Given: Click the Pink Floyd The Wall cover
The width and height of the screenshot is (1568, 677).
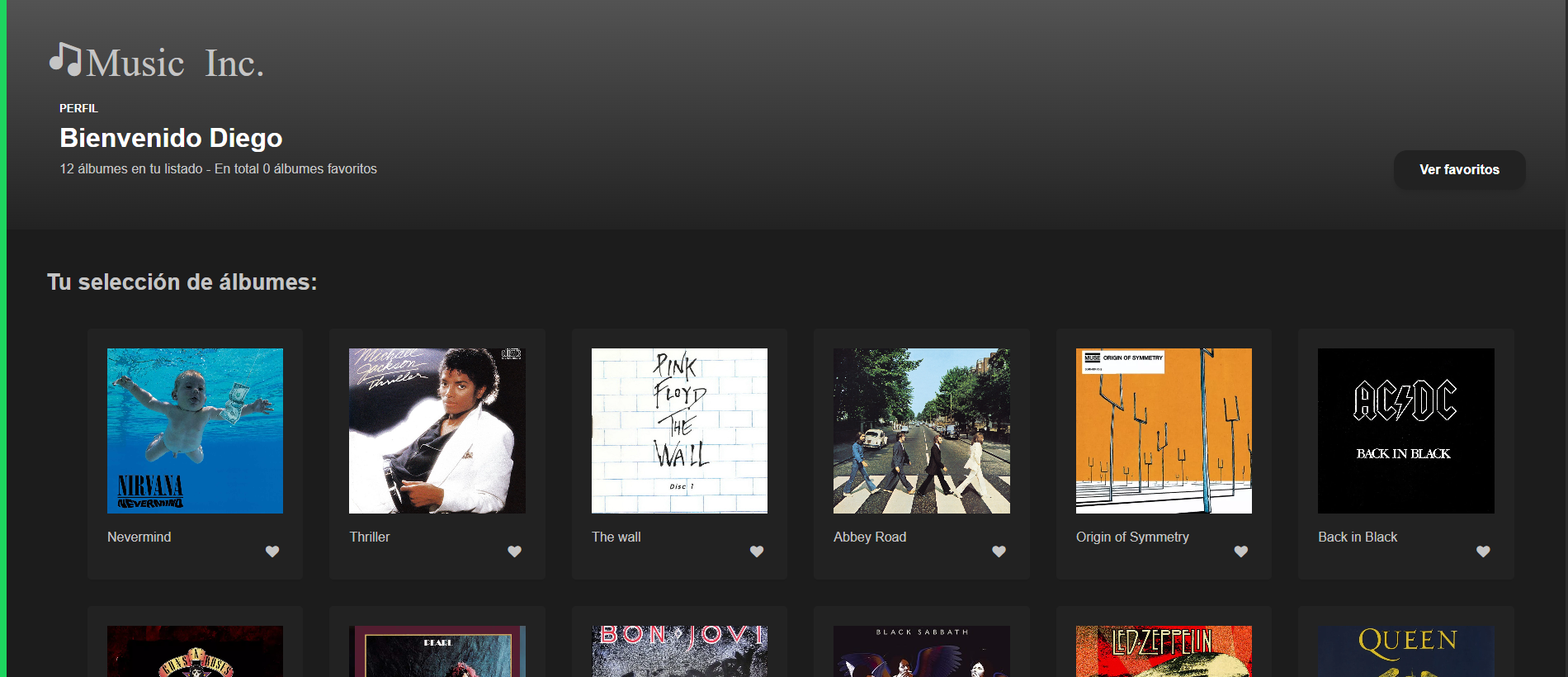Looking at the screenshot, I should click(679, 431).
